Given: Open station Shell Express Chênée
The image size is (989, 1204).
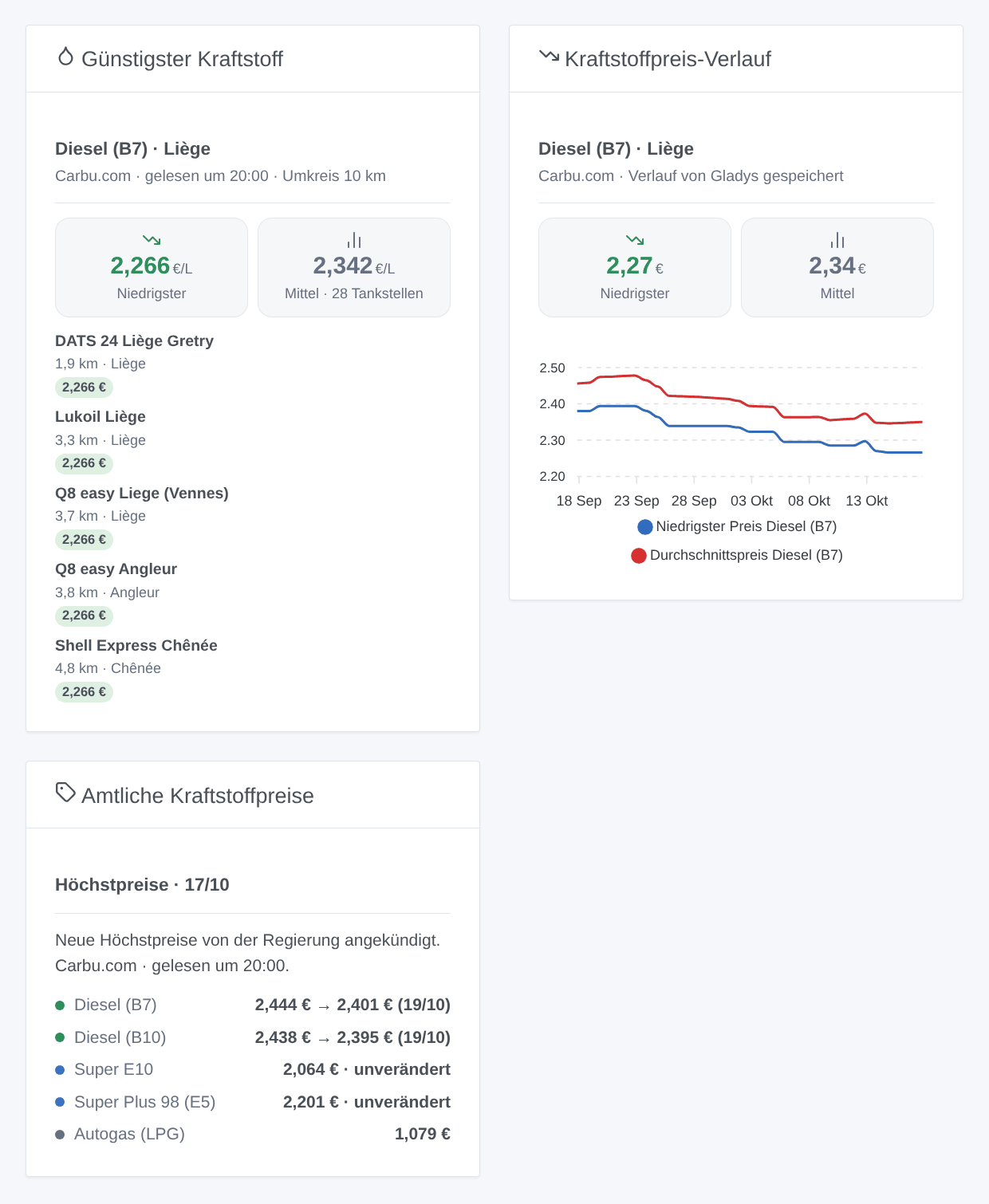Looking at the screenshot, I should [136, 645].
